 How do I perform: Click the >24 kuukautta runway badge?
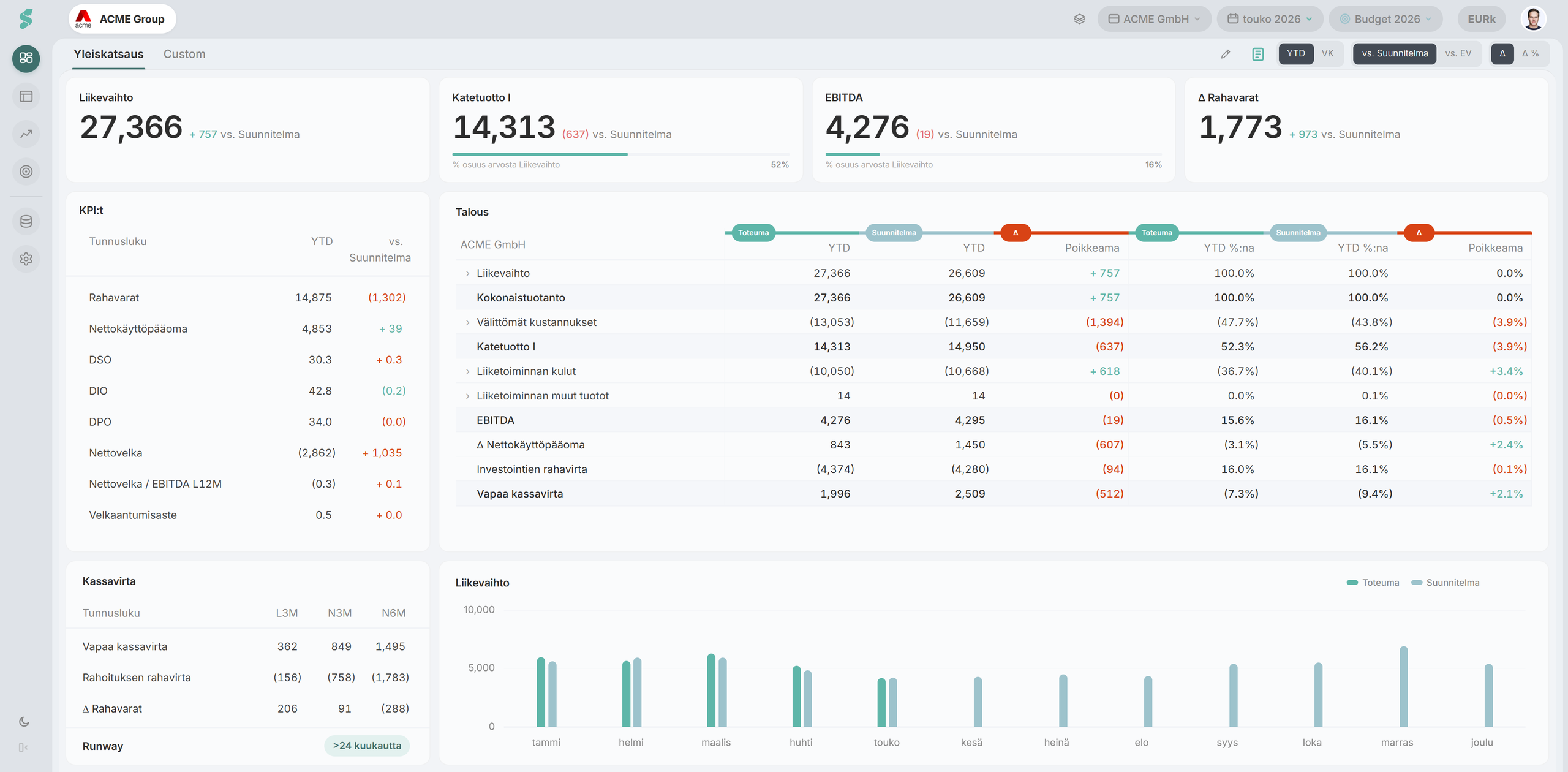367,746
